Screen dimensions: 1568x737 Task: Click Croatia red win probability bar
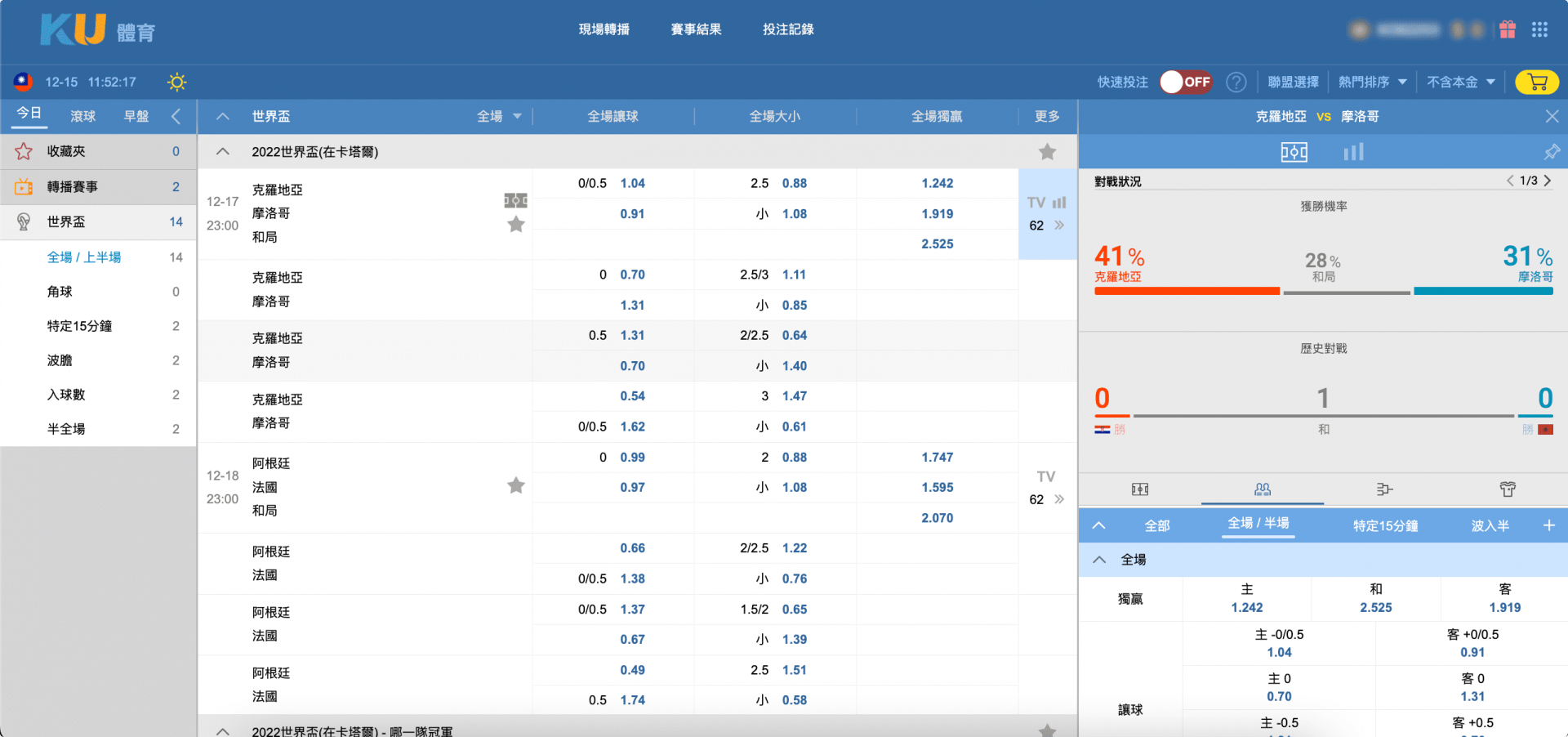(x=1186, y=291)
